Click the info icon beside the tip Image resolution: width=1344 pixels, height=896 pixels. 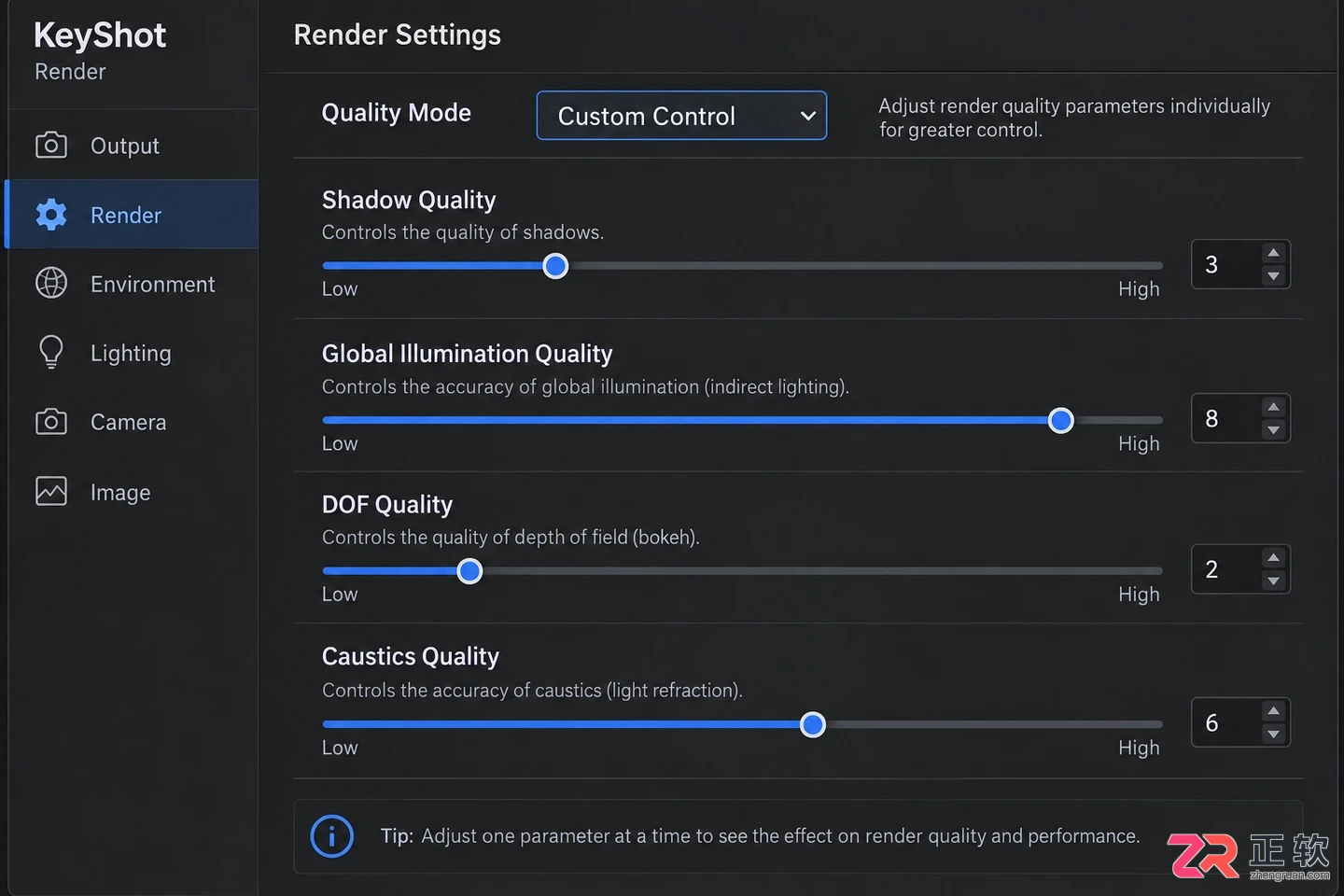pos(331,836)
